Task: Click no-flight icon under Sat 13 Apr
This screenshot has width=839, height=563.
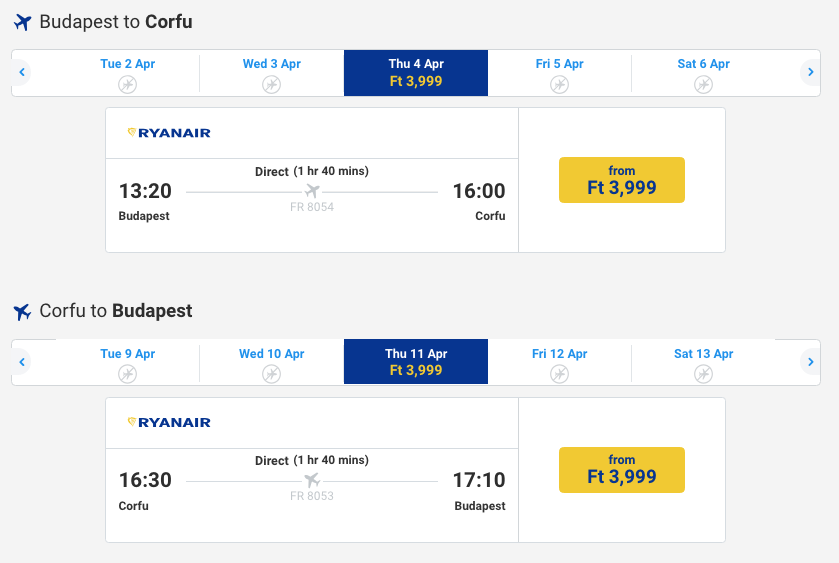Action: point(704,374)
